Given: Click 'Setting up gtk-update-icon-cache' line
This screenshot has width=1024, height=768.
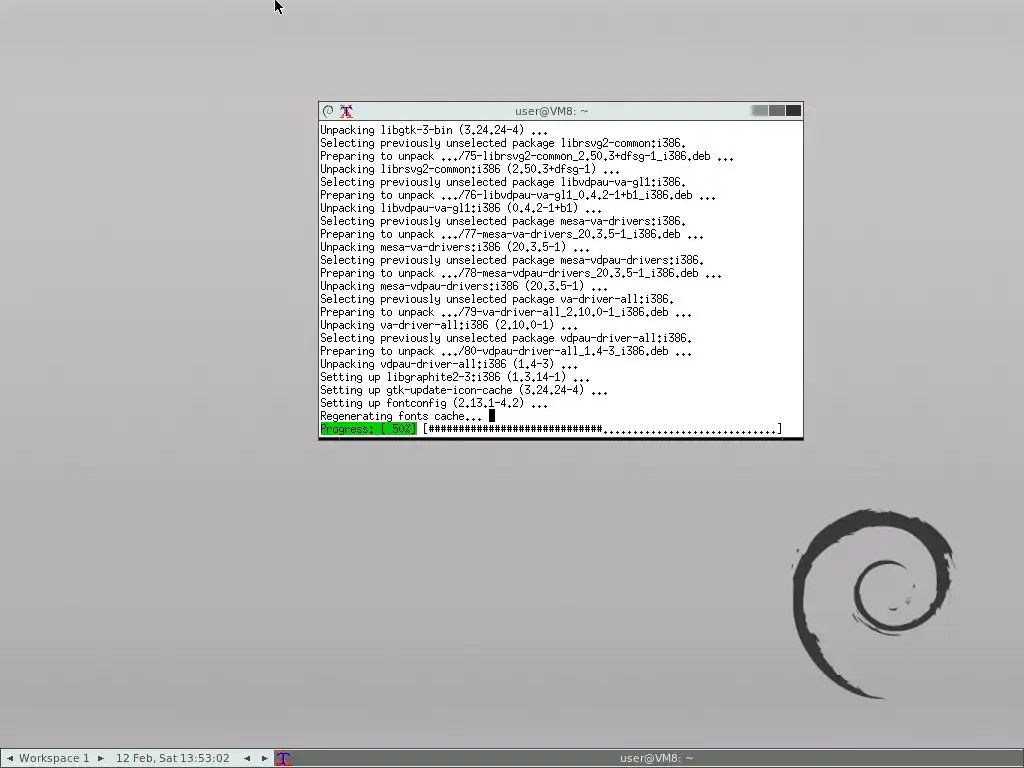Looking at the screenshot, I should pos(464,390).
